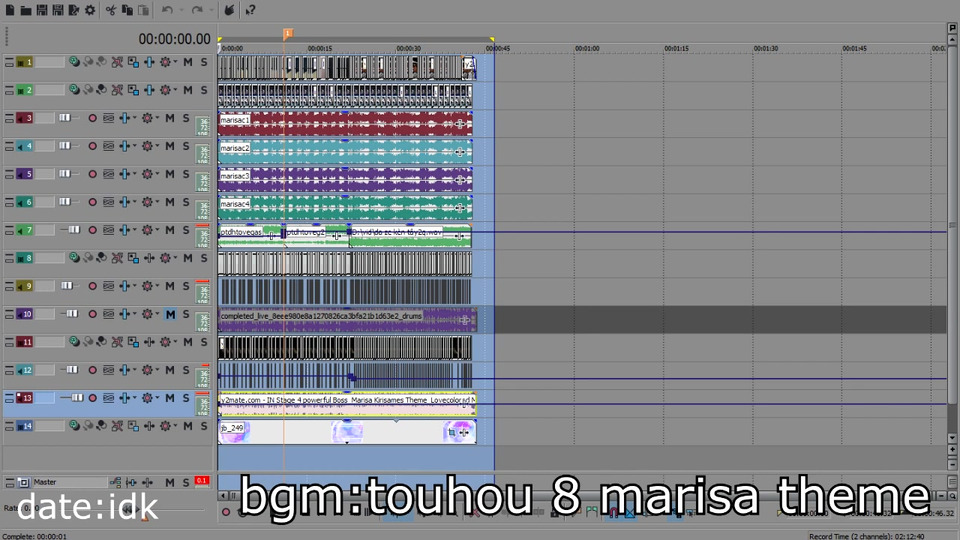Expand automation dropdown arrow on track 9
This screenshot has height=540, width=960.
(157, 286)
